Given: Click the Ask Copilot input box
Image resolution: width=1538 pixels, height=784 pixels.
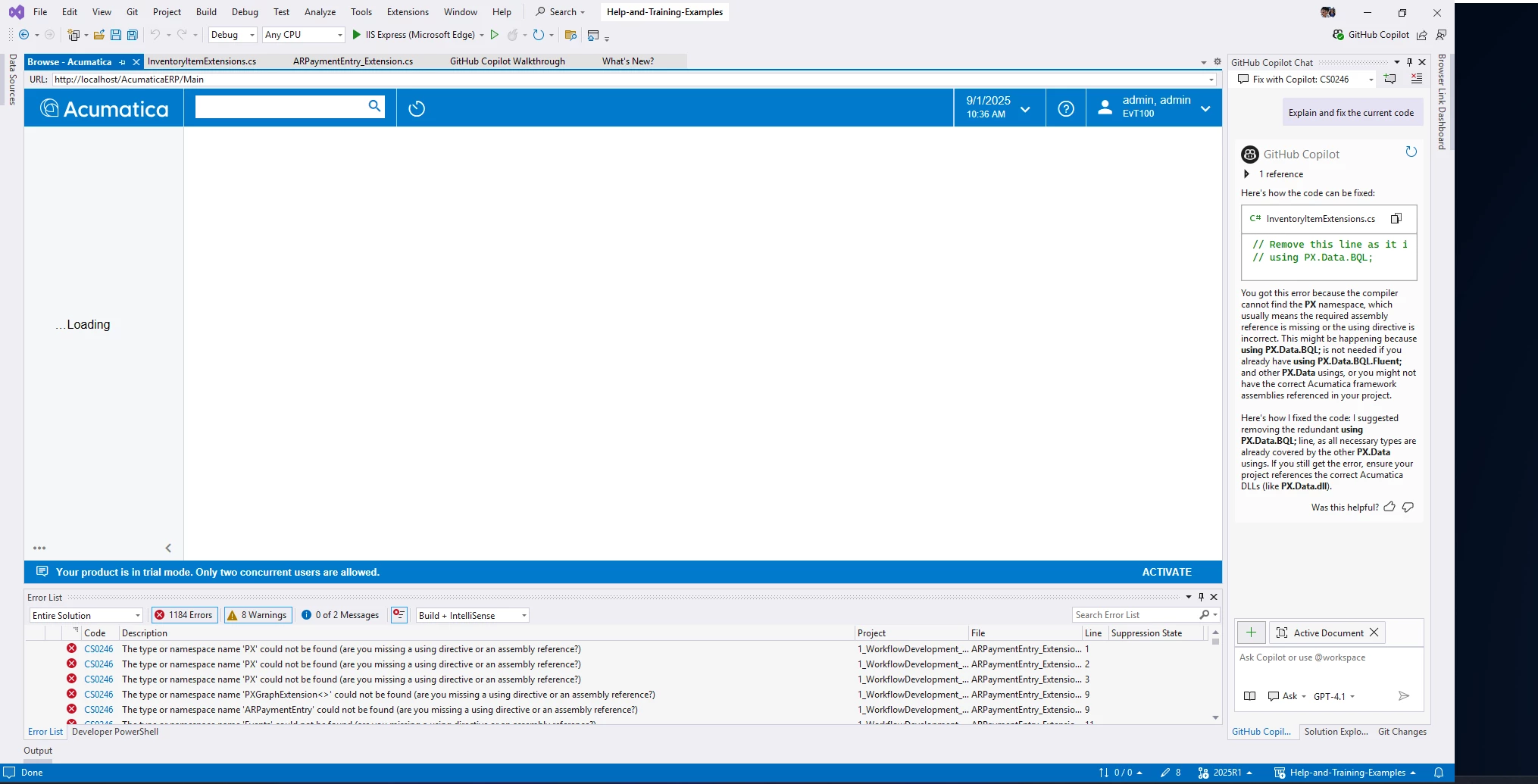Looking at the screenshot, I should click(1329, 657).
